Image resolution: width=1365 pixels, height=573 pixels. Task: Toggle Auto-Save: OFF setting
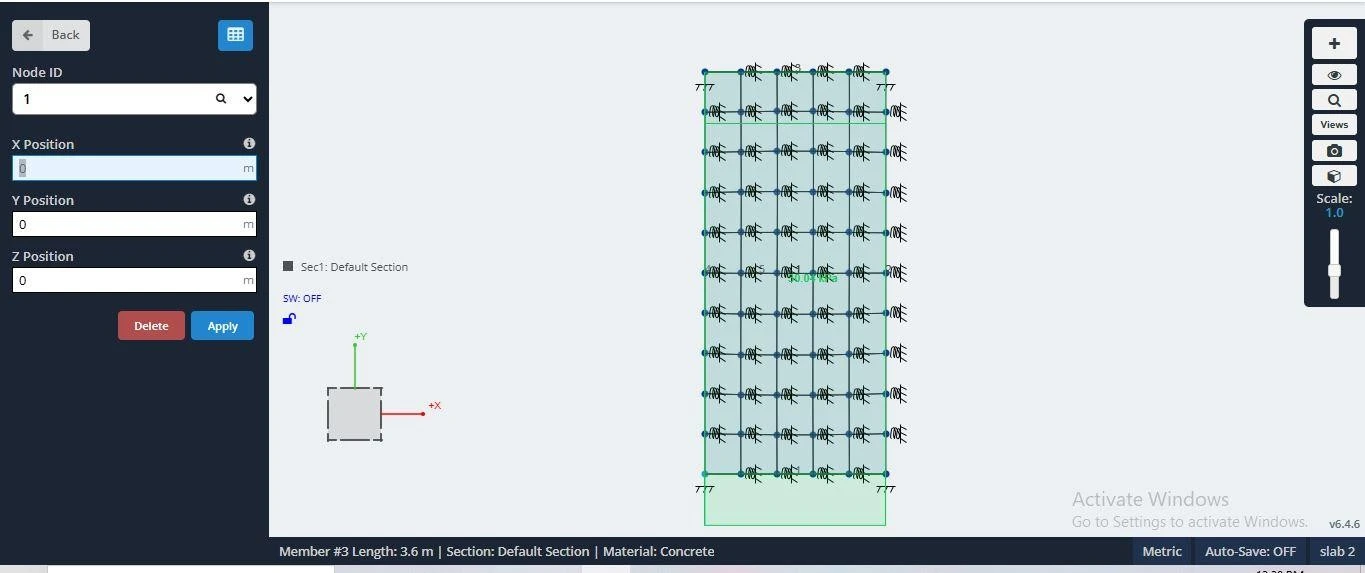coord(1250,551)
